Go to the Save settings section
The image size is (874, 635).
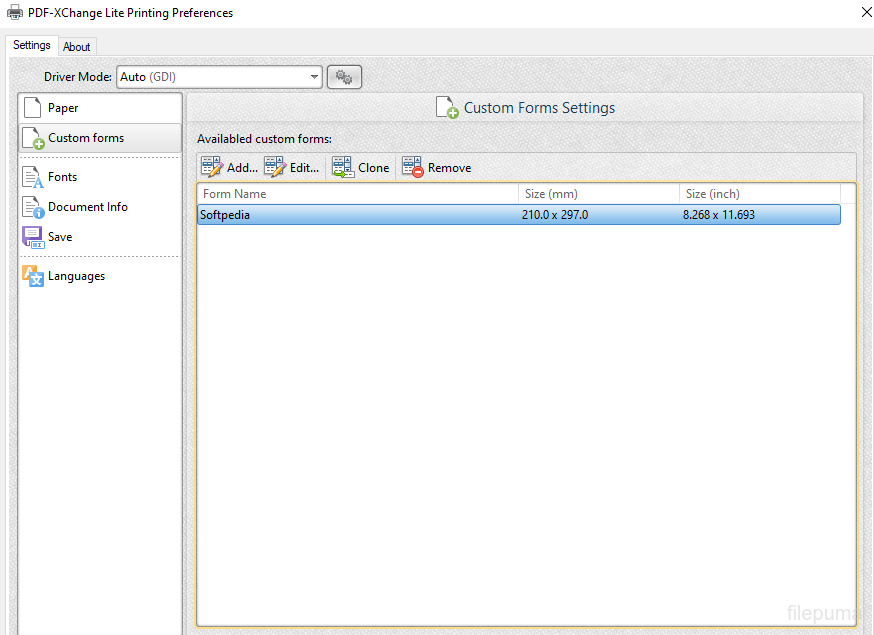pyautogui.click(x=60, y=237)
